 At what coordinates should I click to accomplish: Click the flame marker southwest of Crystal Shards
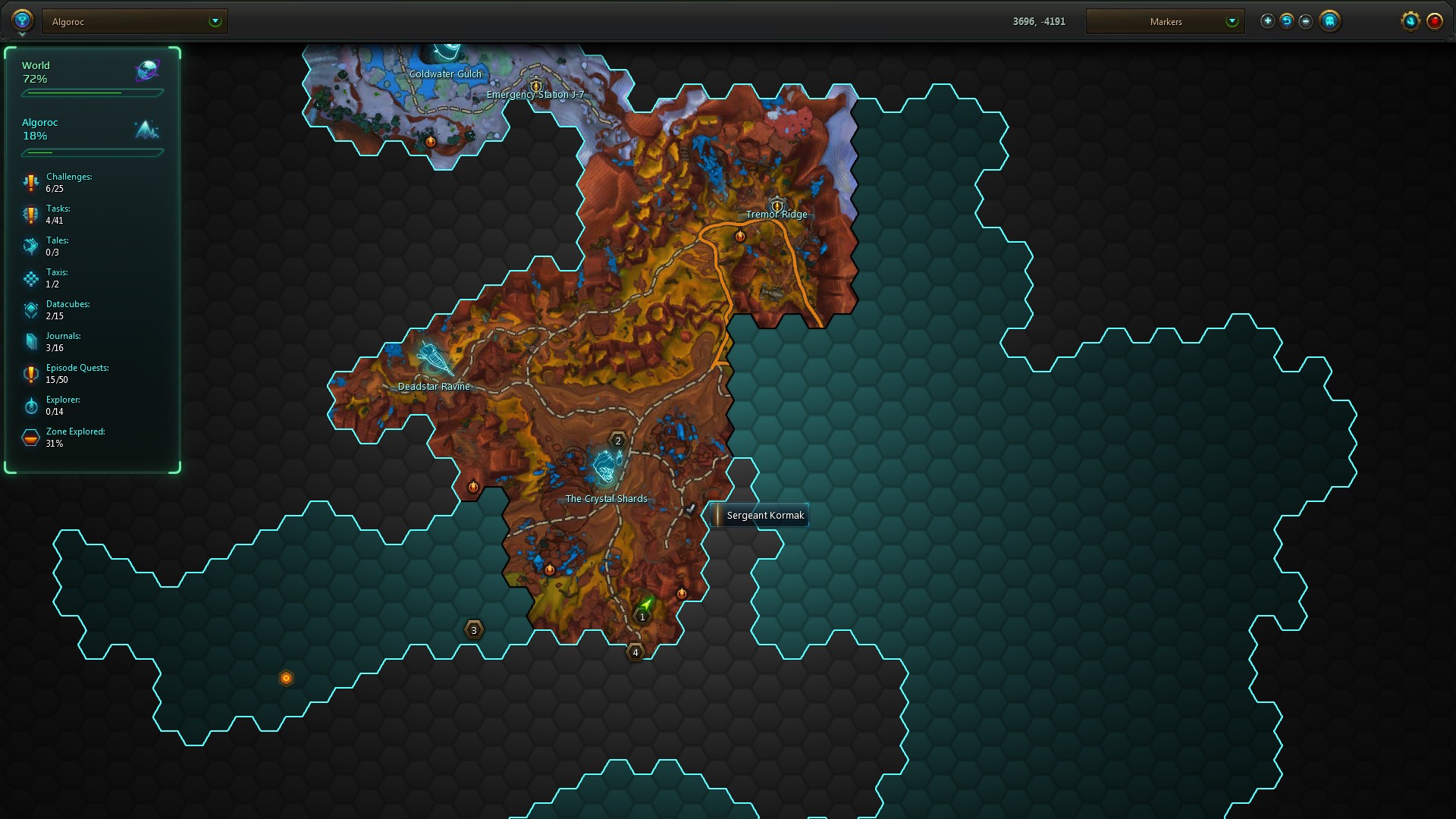[550, 570]
